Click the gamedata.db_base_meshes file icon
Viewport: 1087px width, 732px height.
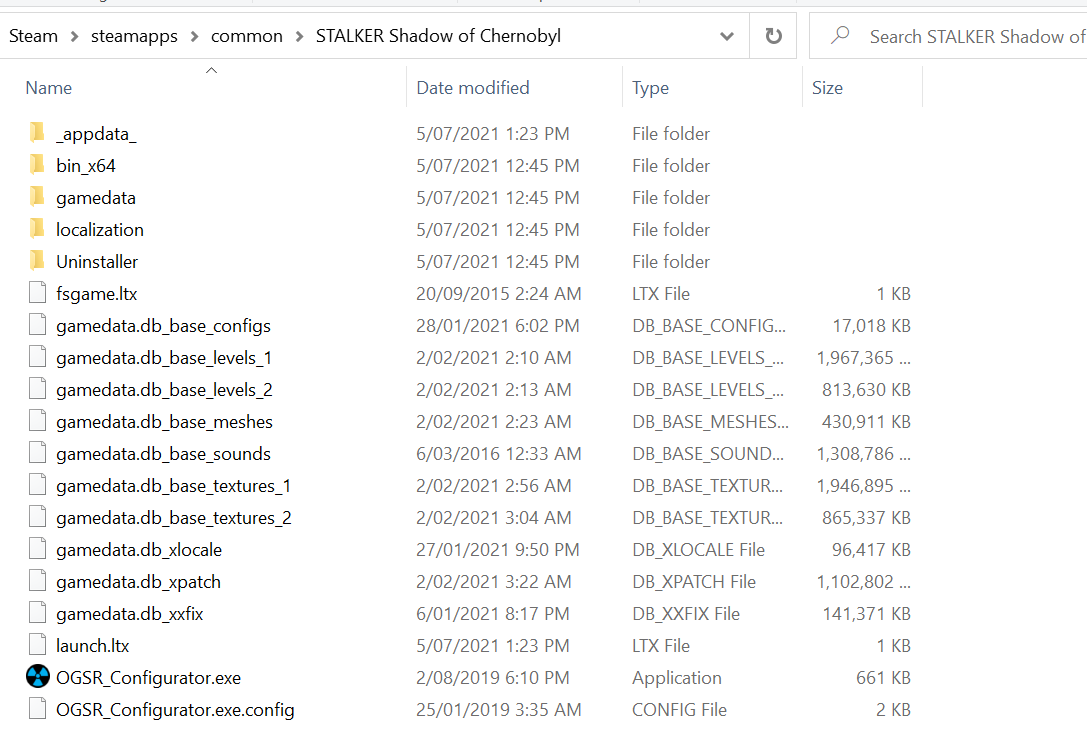(37, 420)
